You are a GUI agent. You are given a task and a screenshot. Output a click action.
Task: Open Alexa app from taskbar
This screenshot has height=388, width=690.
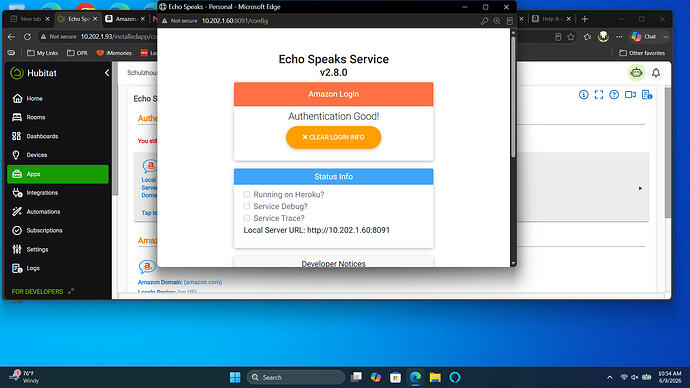tap(455, 377)
